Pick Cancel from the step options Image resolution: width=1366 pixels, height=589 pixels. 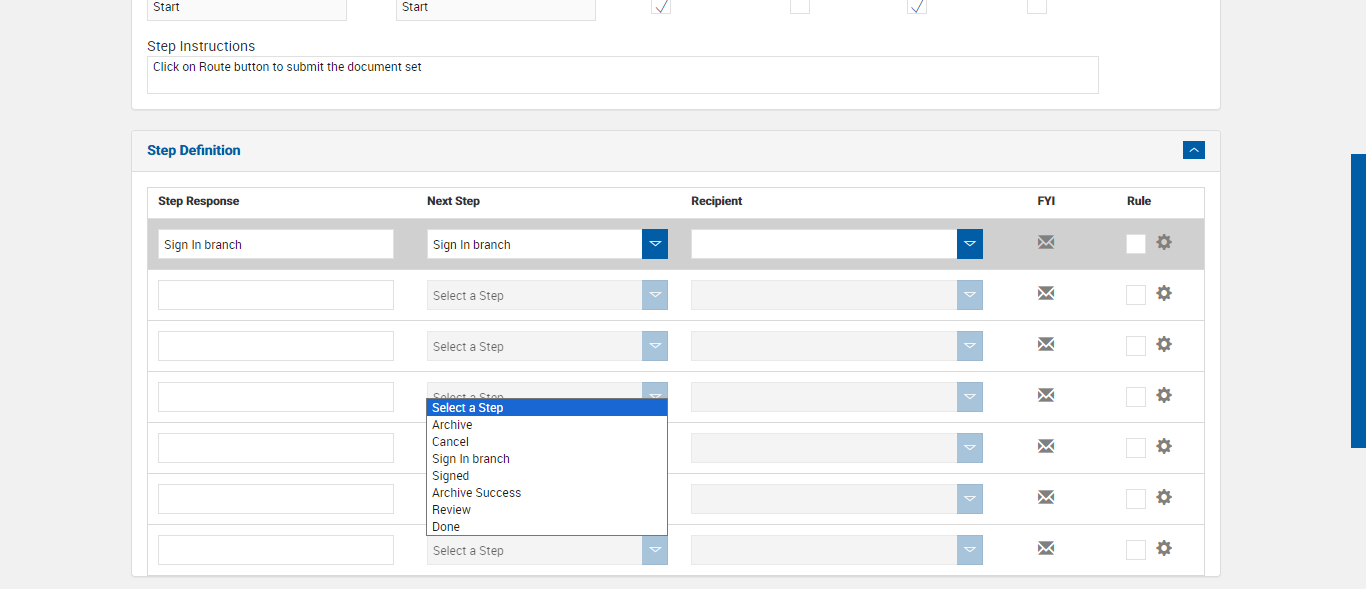[x=450, y=442]
